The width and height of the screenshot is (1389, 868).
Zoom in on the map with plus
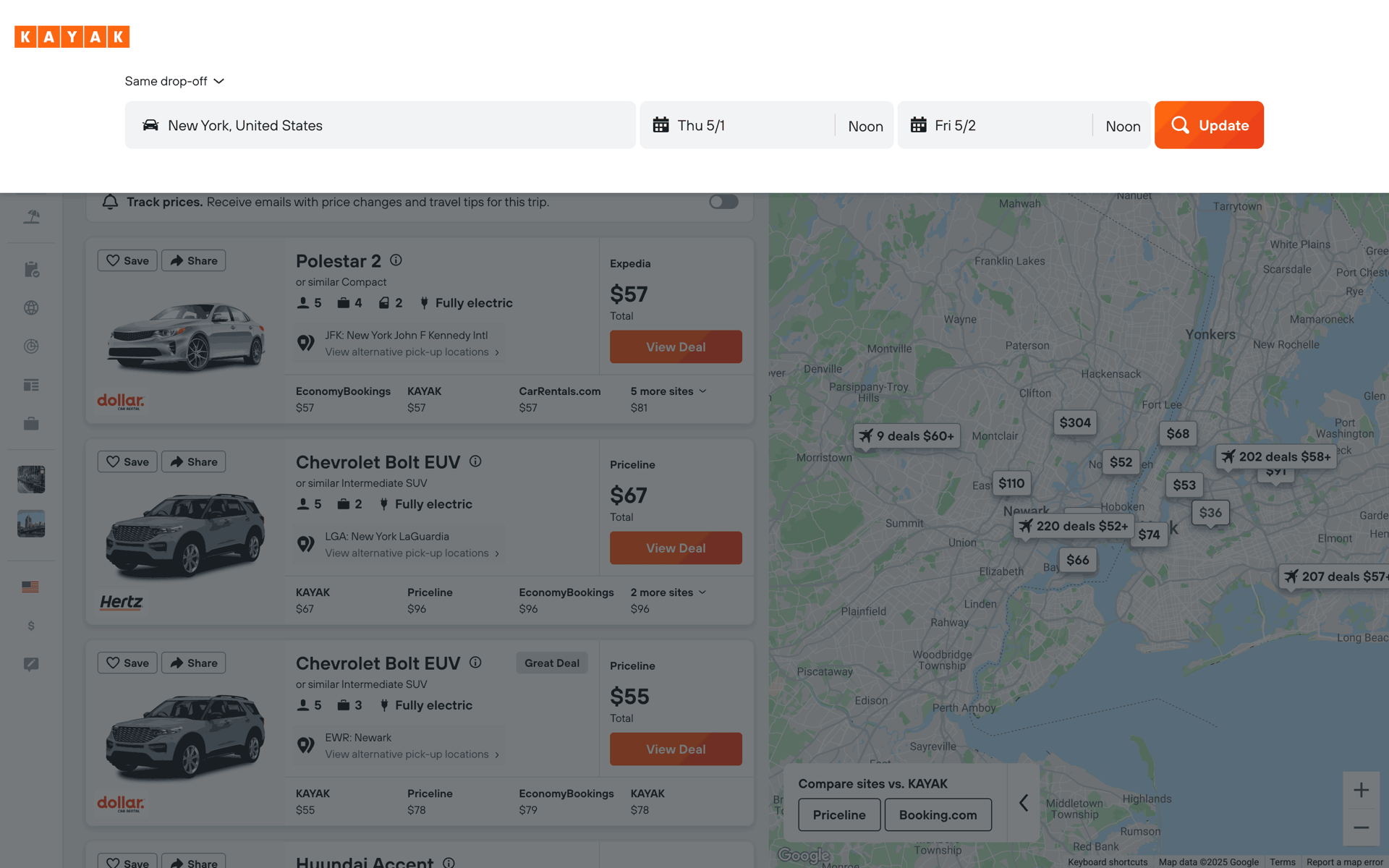1361,790
